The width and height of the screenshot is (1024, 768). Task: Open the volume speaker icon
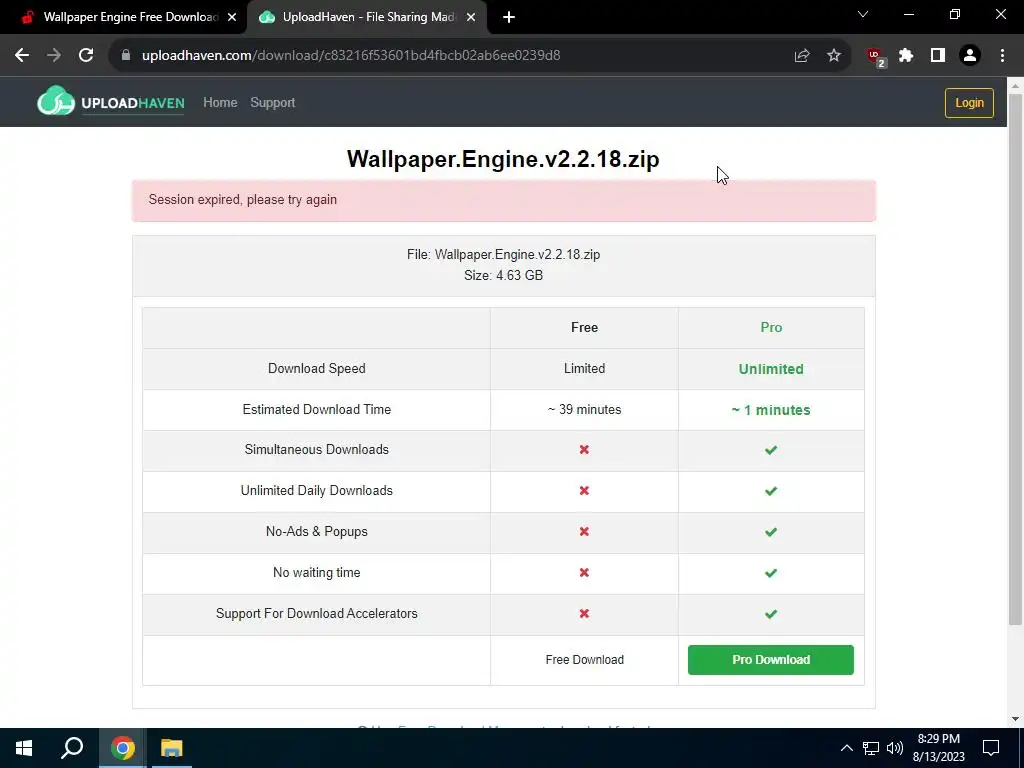tap(895, 748)
